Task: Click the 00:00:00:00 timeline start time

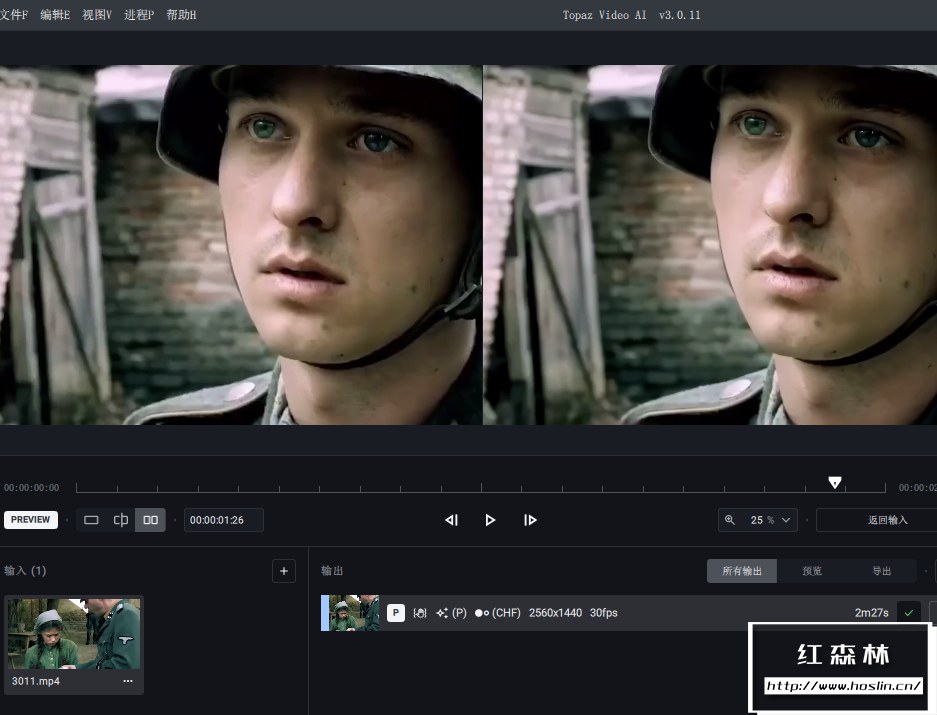Action: coord(32,488)
